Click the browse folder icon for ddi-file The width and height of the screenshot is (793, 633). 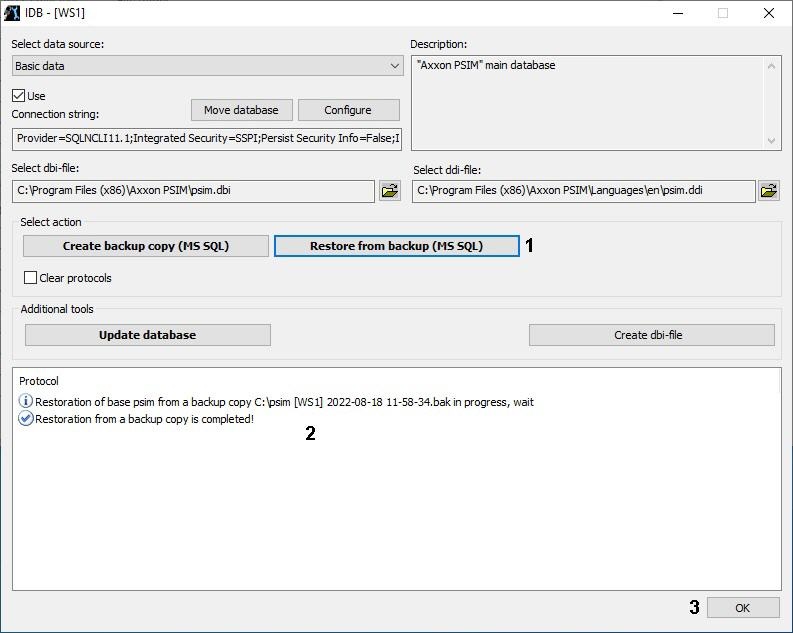click(769, 191)
